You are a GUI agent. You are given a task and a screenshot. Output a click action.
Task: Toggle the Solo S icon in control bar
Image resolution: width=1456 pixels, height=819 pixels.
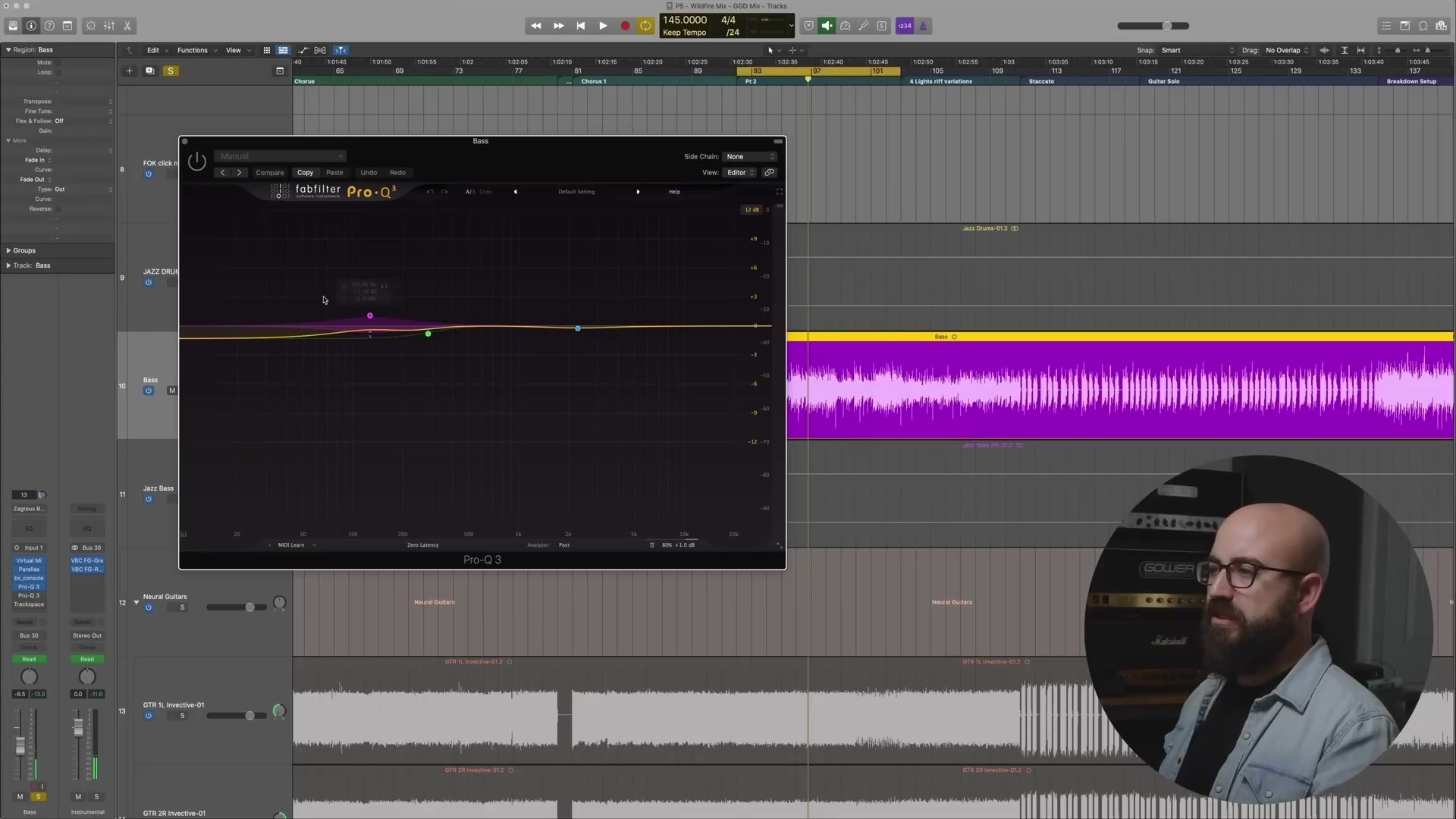coord(881,26)
